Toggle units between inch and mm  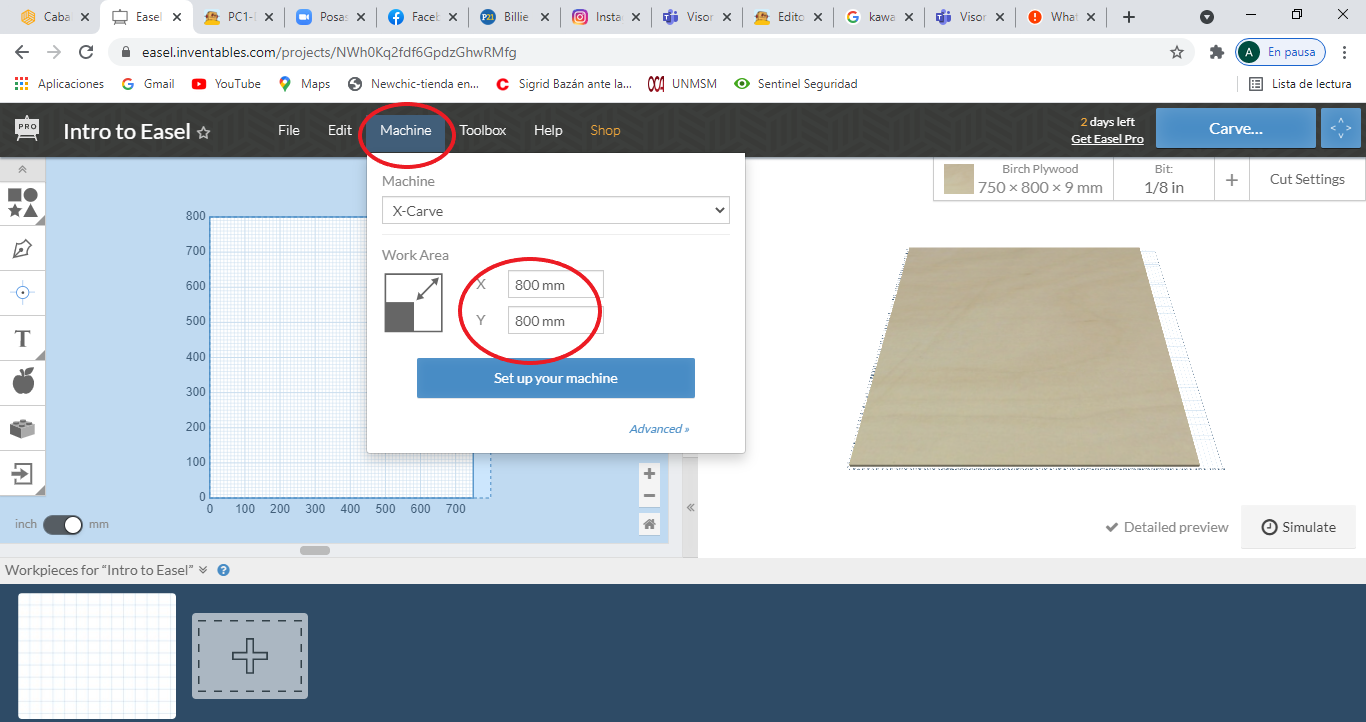pyautogui.click(x=63, y=524)
